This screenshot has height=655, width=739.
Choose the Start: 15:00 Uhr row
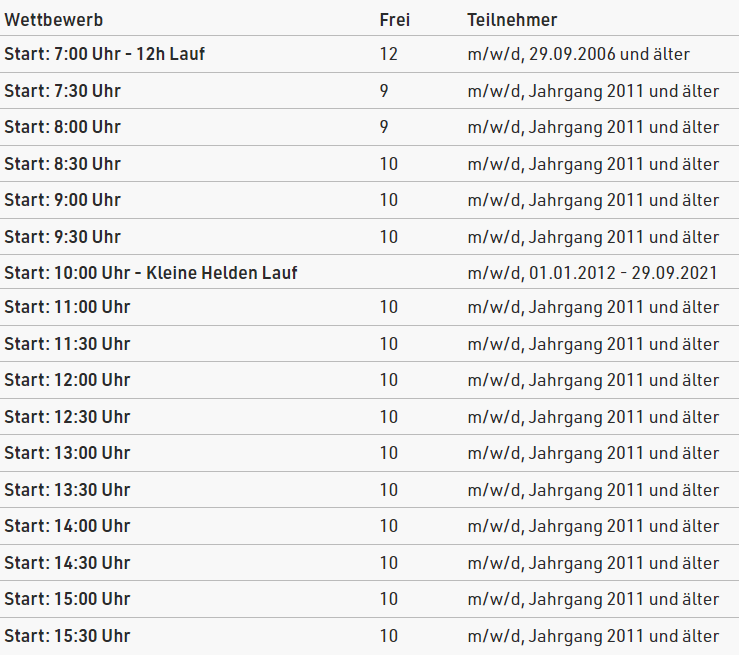pyautogui.click(x=370, y=599)
